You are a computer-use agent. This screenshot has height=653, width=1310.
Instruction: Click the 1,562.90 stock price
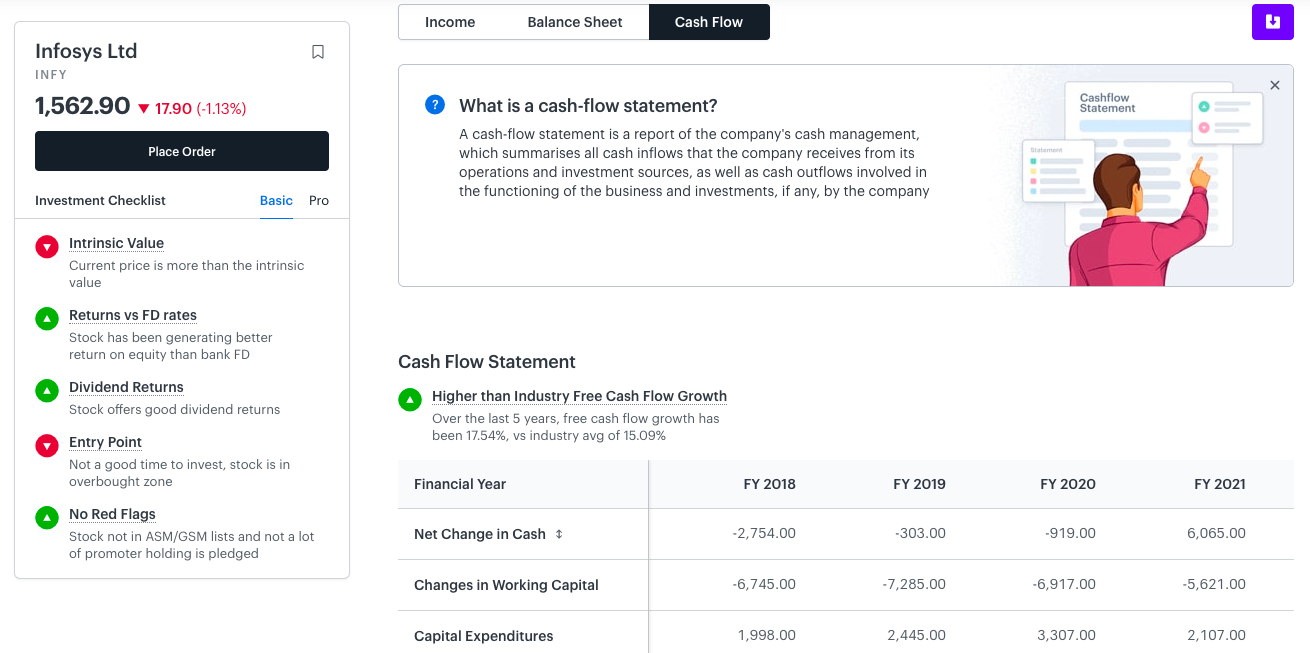tap(82, 106)
